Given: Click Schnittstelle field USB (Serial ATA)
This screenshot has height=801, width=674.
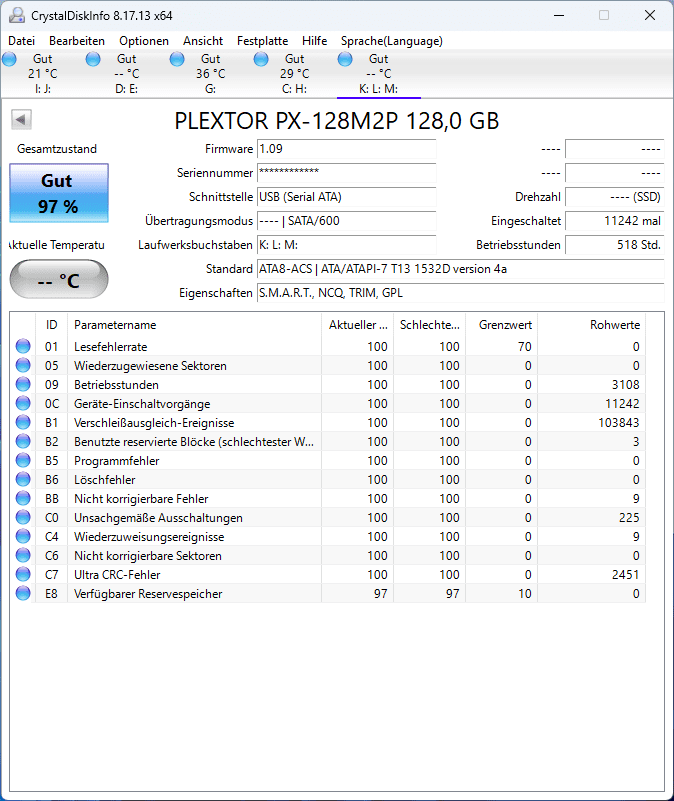Looking at the screenshot, I should 346,197.
